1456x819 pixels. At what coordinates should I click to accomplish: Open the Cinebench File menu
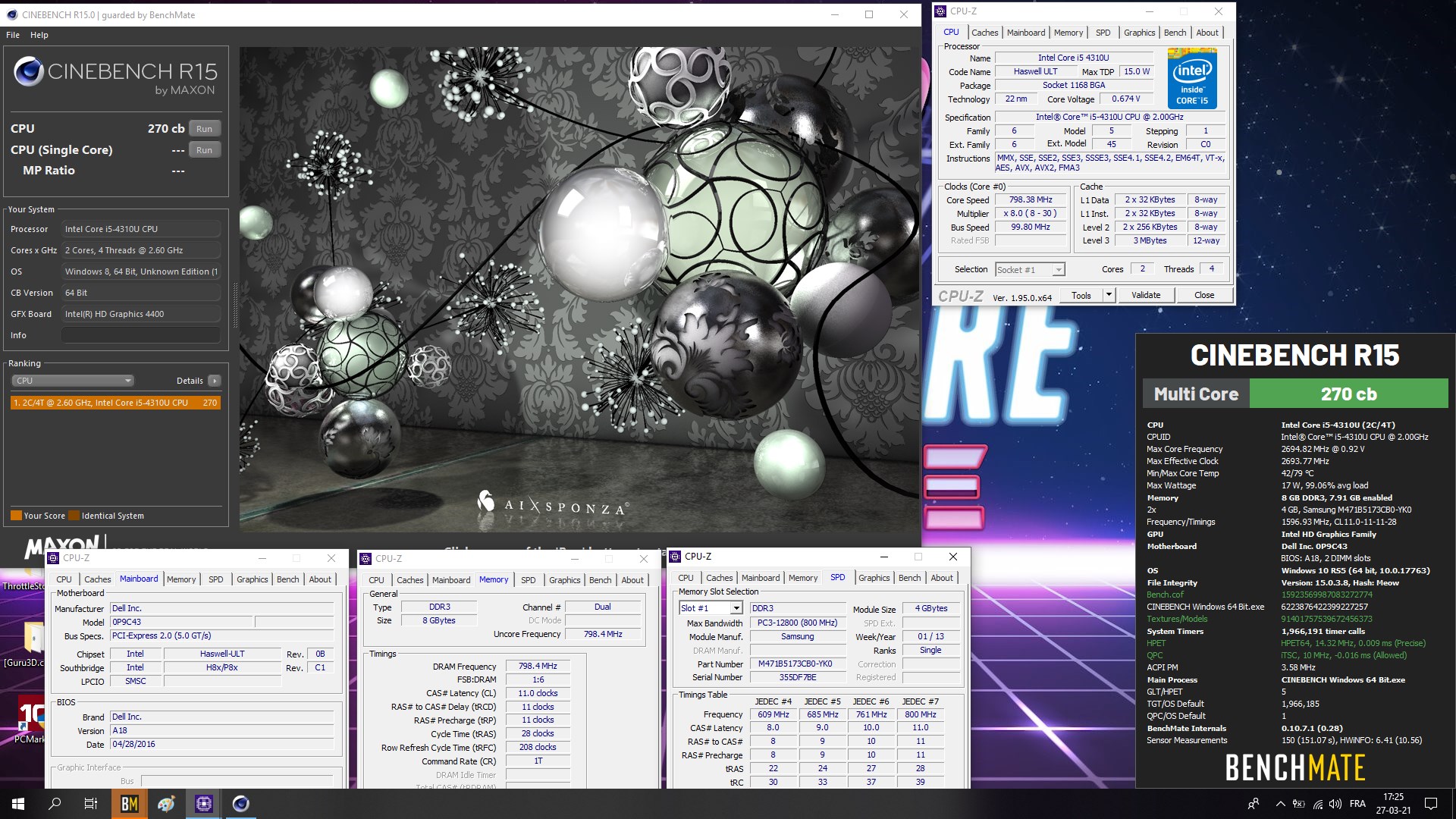13,35
